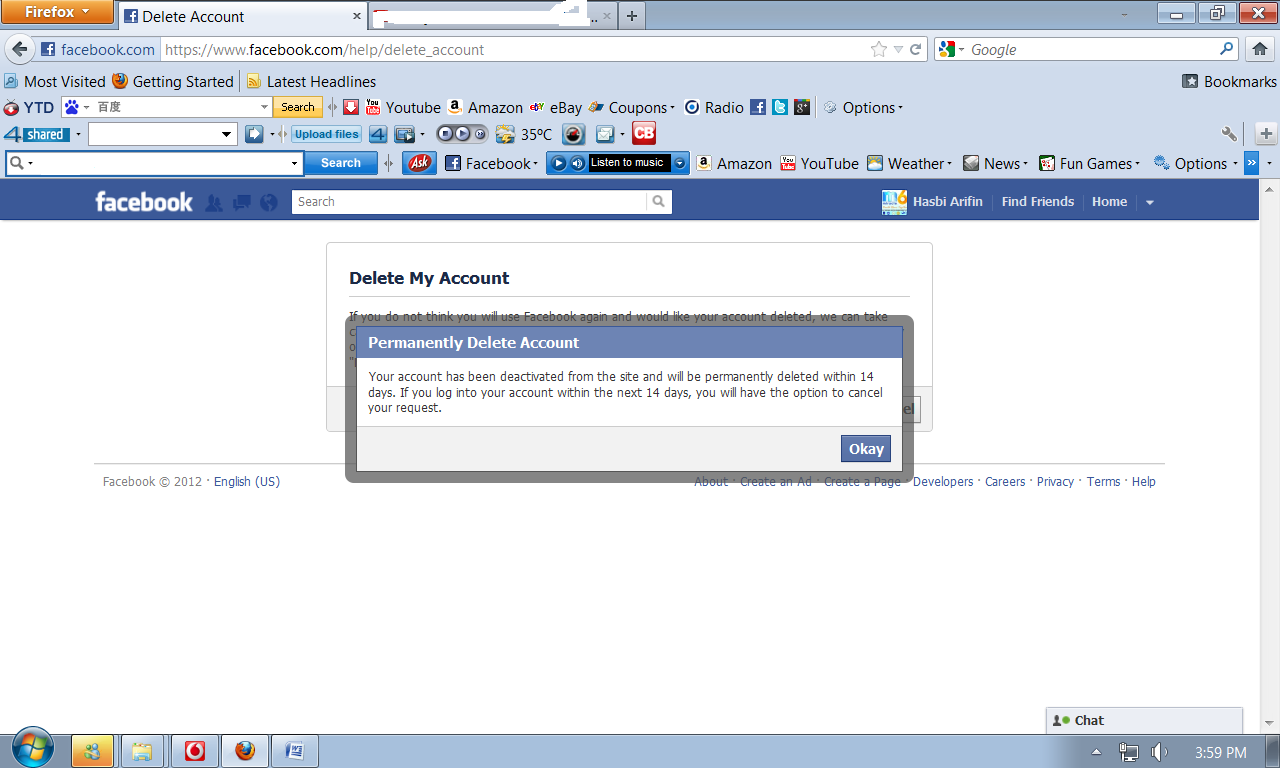Expand the News dropdown
Image resolution: width=1280 pixels, height=768 pixels.
1026,164
